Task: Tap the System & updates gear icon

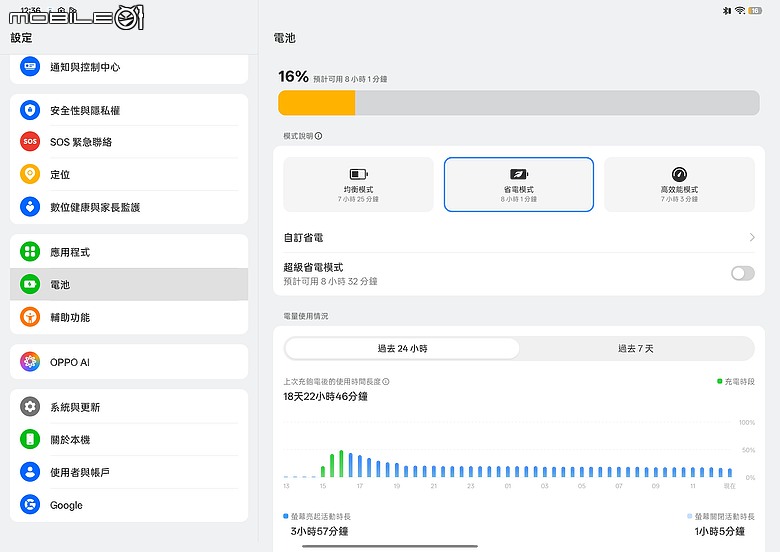Action: (x=30, y=407)
